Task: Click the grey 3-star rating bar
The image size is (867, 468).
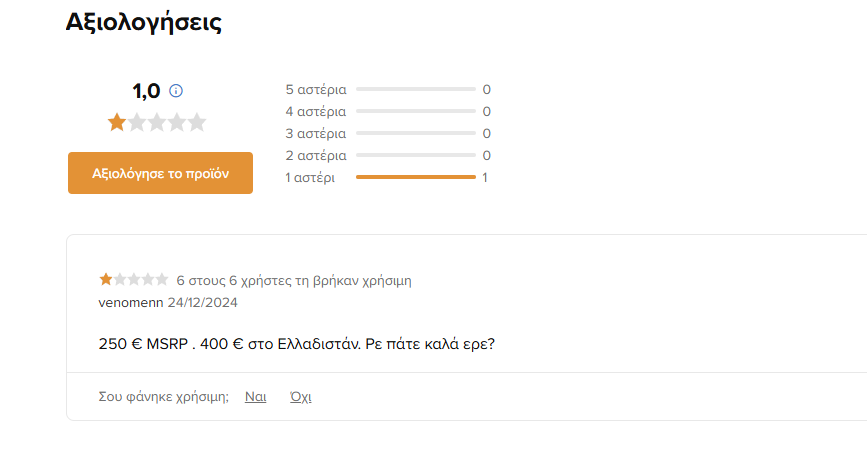Action: [x=416, y=133]
